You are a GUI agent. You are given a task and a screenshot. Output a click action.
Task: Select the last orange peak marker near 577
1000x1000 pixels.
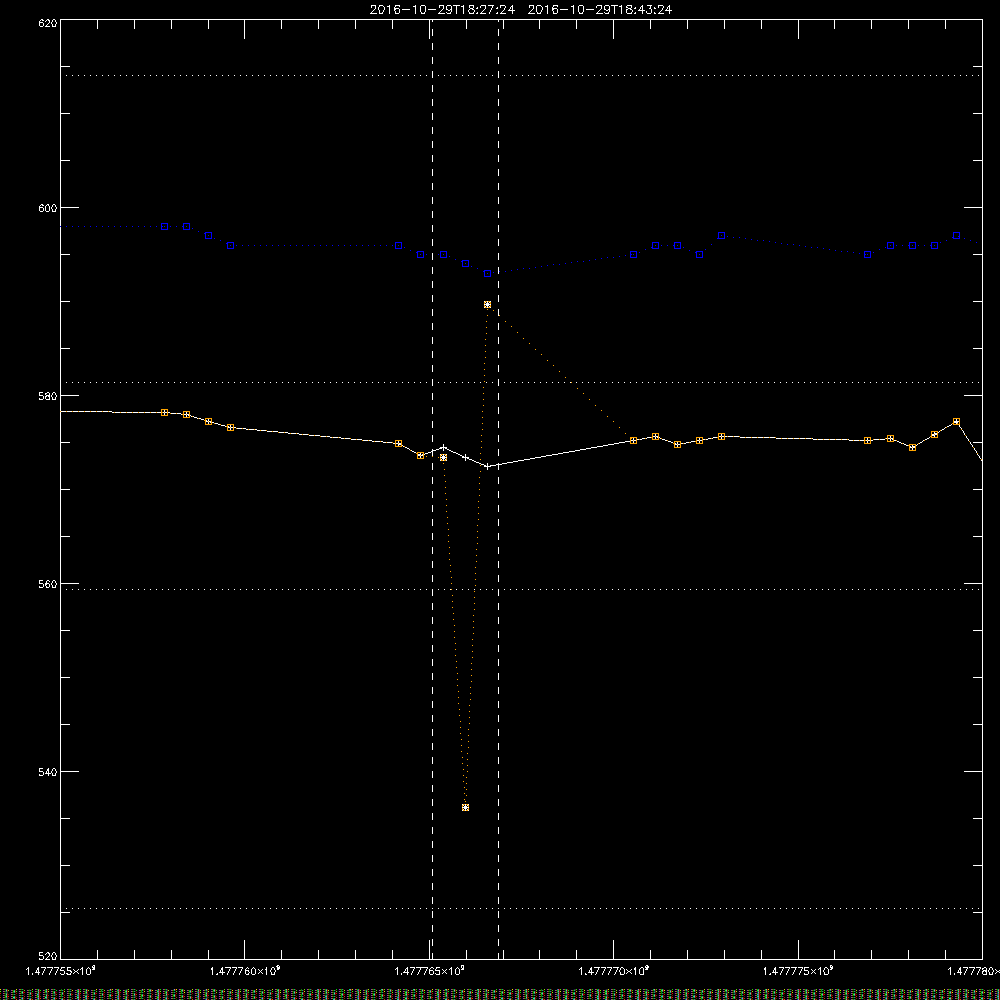pyautogui.click(x=957, y=422)
